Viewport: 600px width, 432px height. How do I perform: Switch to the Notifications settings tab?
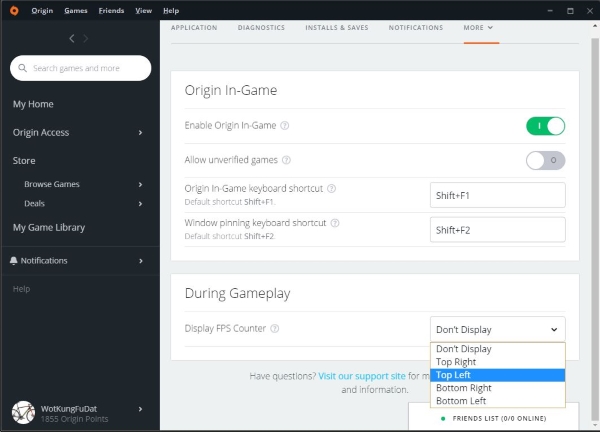pos(416,28)
